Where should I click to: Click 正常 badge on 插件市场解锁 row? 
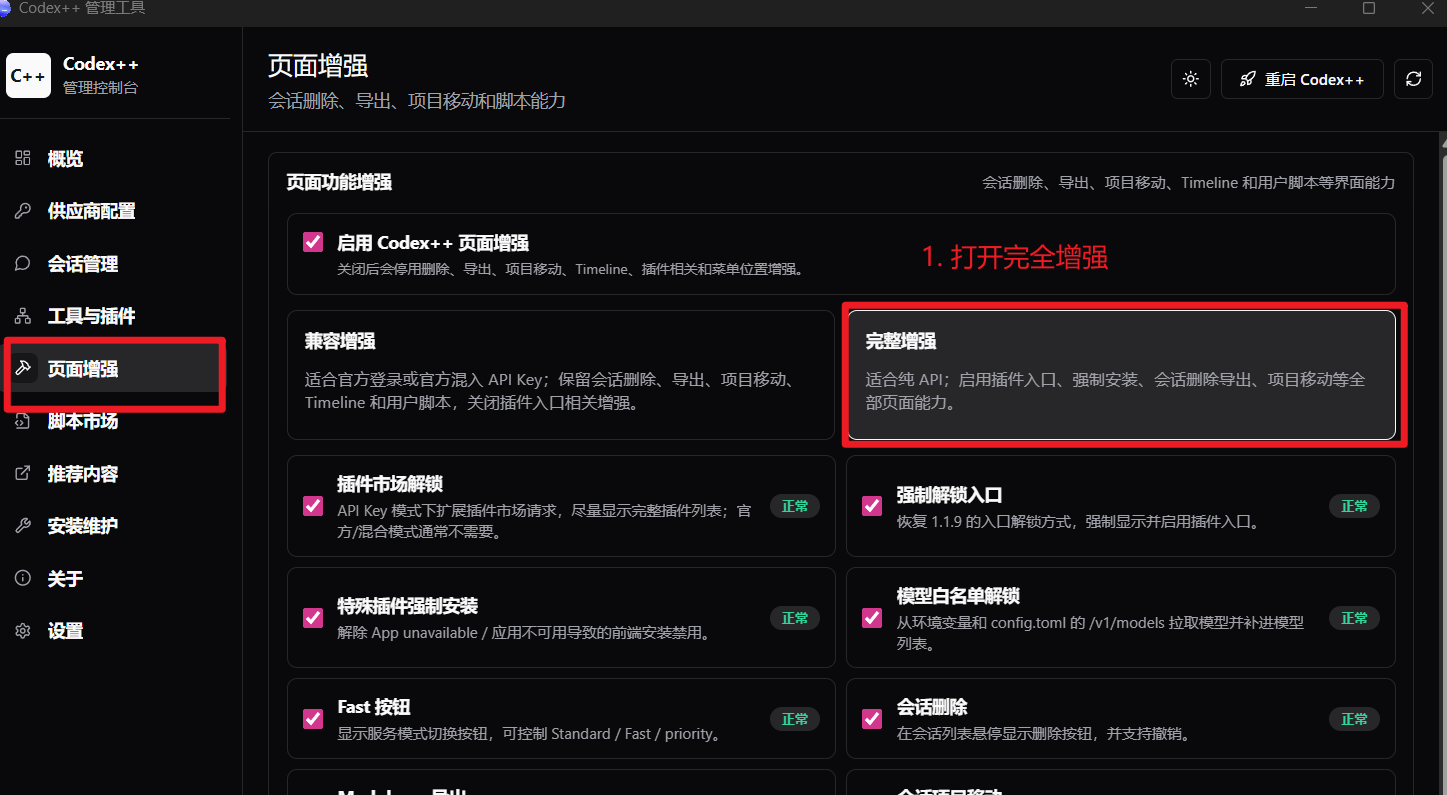pos(795,506)
